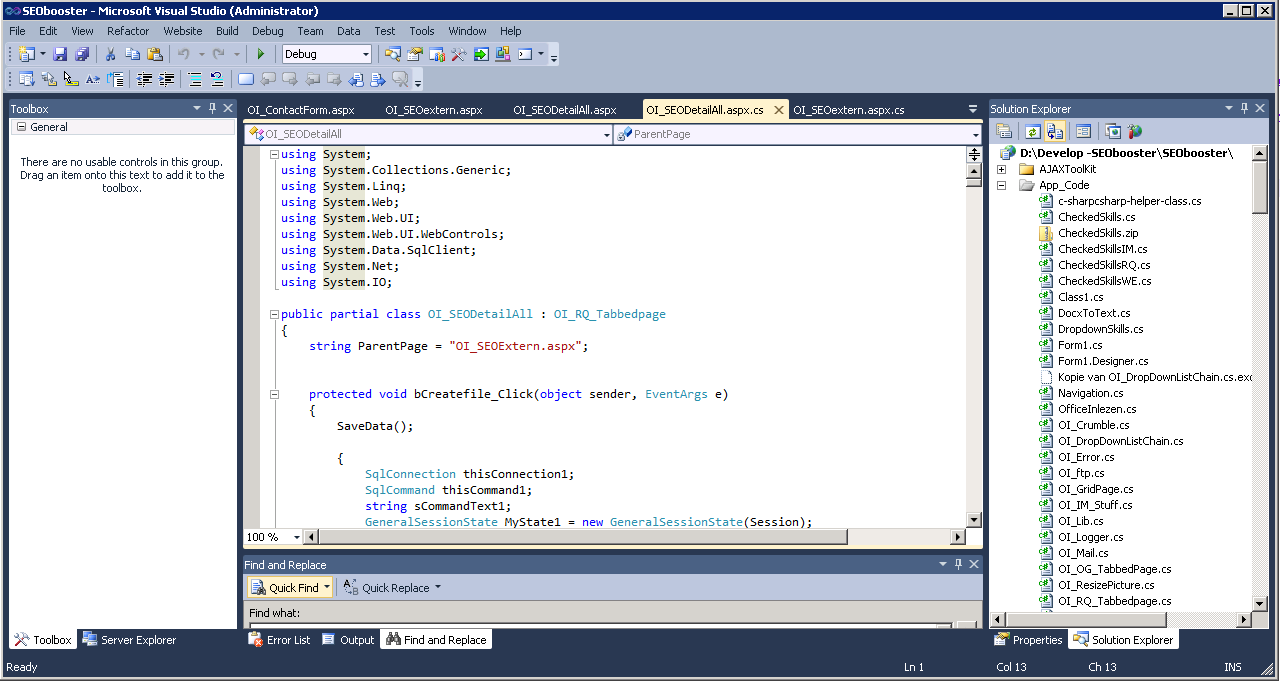The image size is (1280, 681).
Task: Open the ParentPage members dropdown
Action: pyautogui.click(x=976, y=134)
